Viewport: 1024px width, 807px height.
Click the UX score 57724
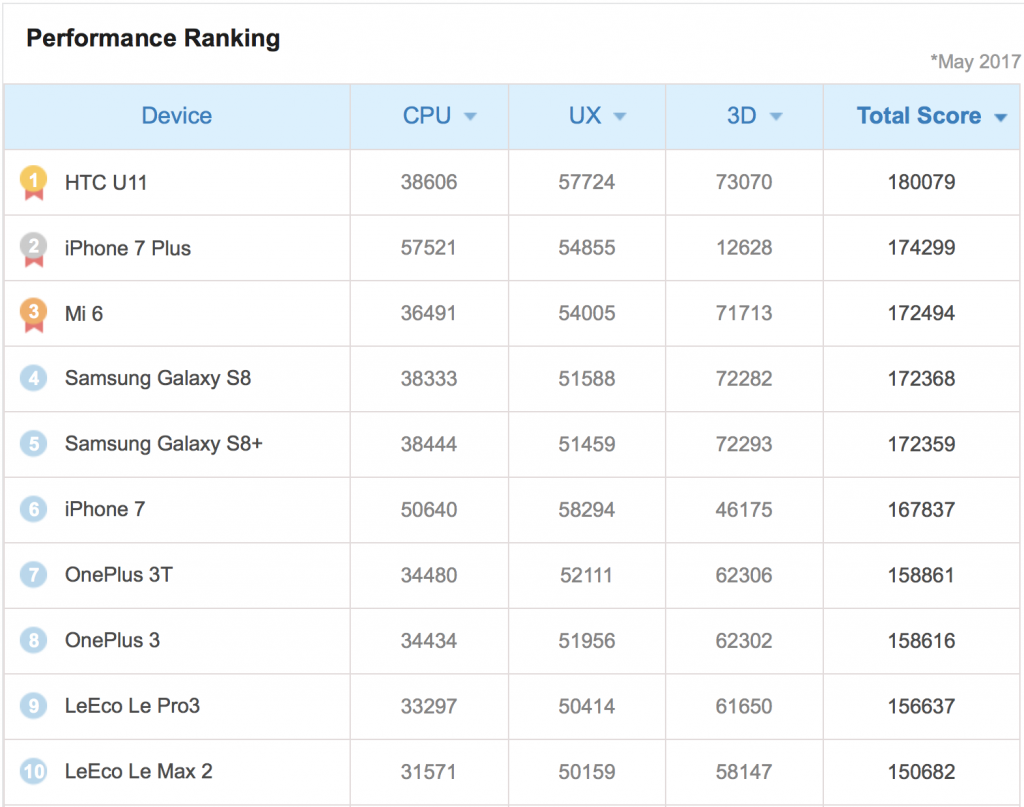point(586,182)
